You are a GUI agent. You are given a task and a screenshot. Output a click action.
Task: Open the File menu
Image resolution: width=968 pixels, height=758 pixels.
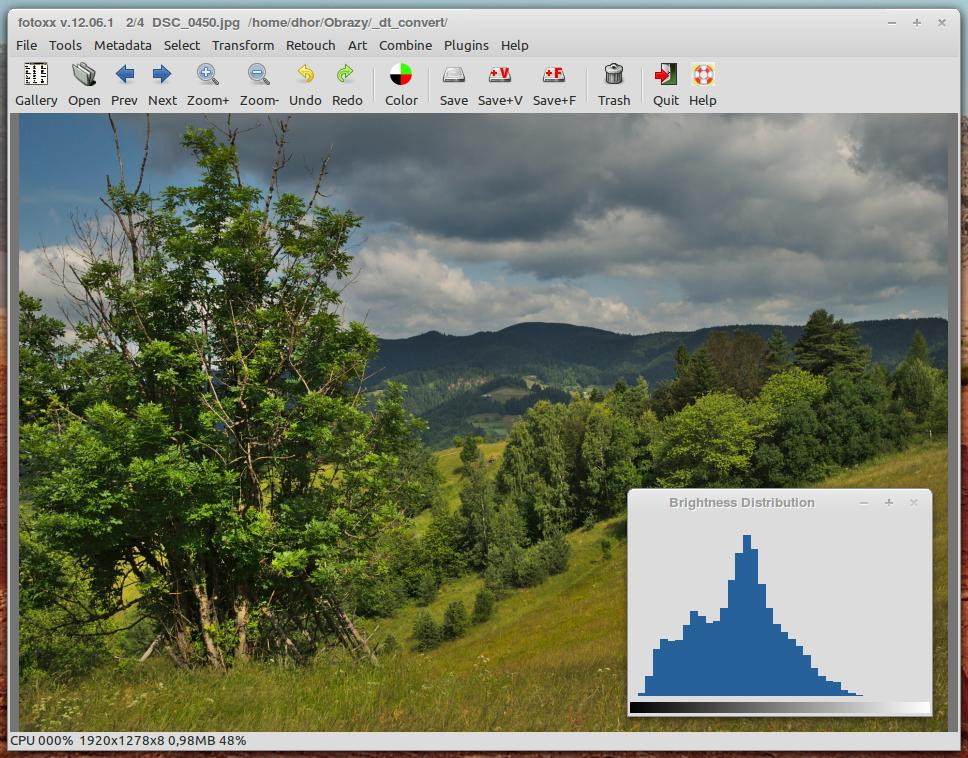click(27, 45)
